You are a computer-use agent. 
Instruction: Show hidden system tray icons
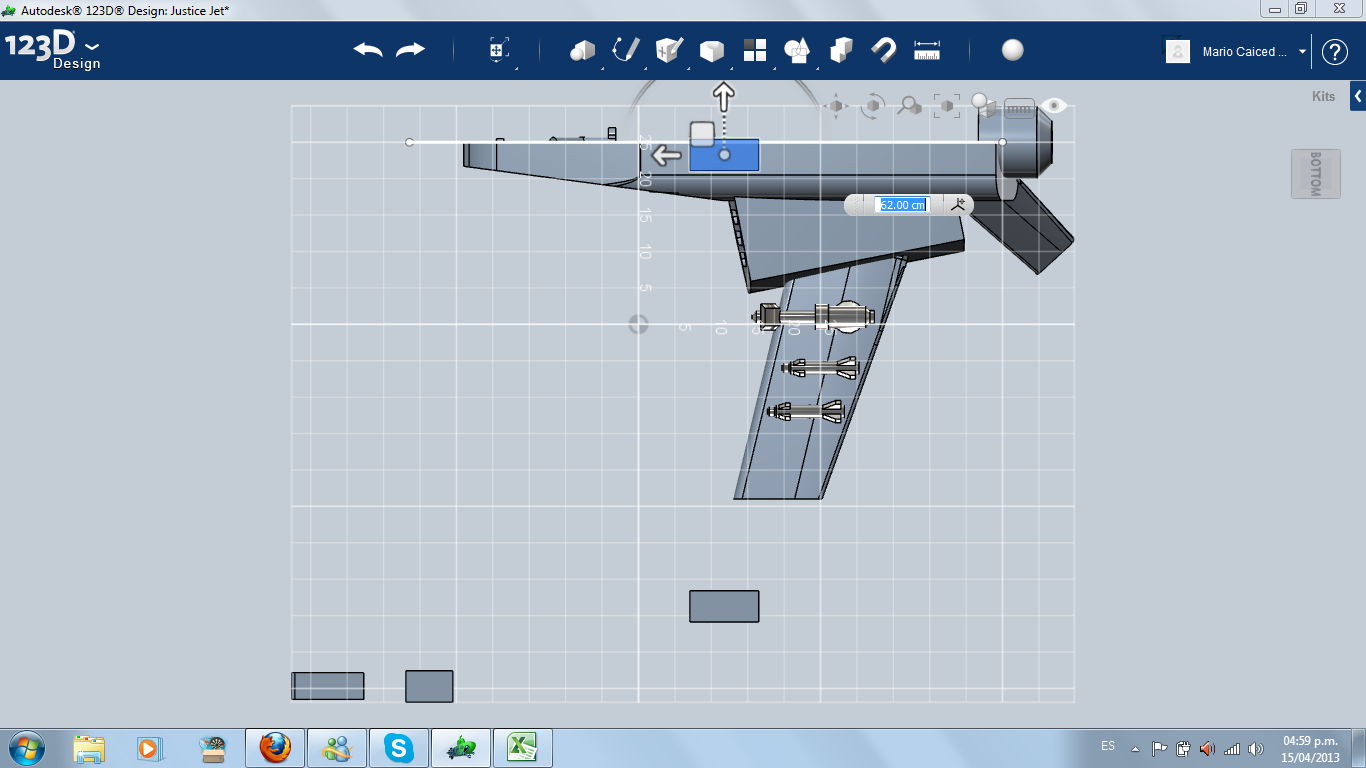1135,748
